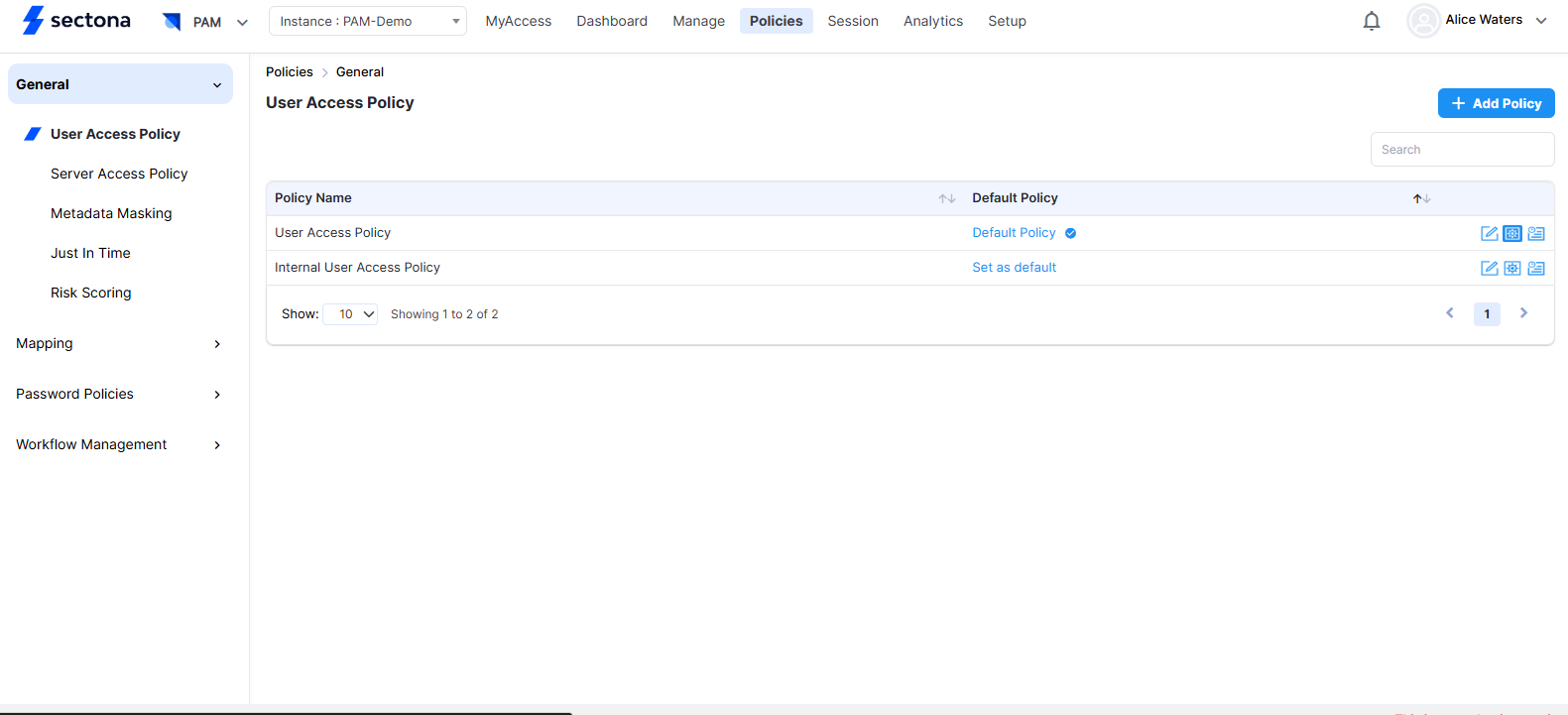Viewport: 1568px width, 715px height.
Task: Toggle sort on Default Policy column
Action: coord(1421,199)
